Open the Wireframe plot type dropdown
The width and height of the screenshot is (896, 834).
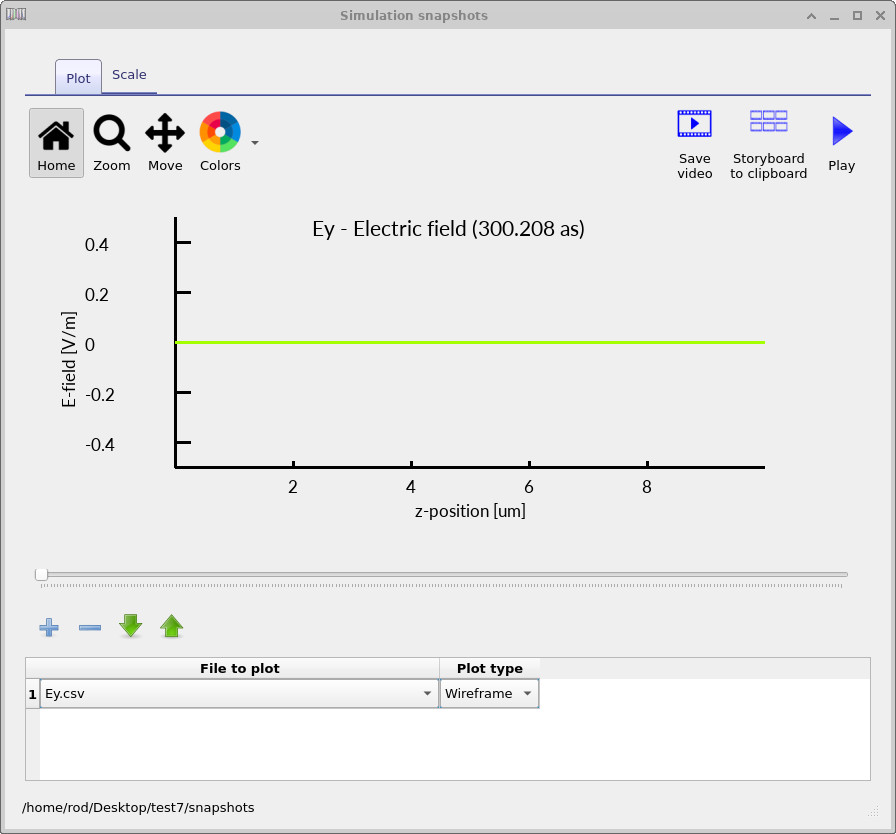pyautogui.click(x=490, y=693)
